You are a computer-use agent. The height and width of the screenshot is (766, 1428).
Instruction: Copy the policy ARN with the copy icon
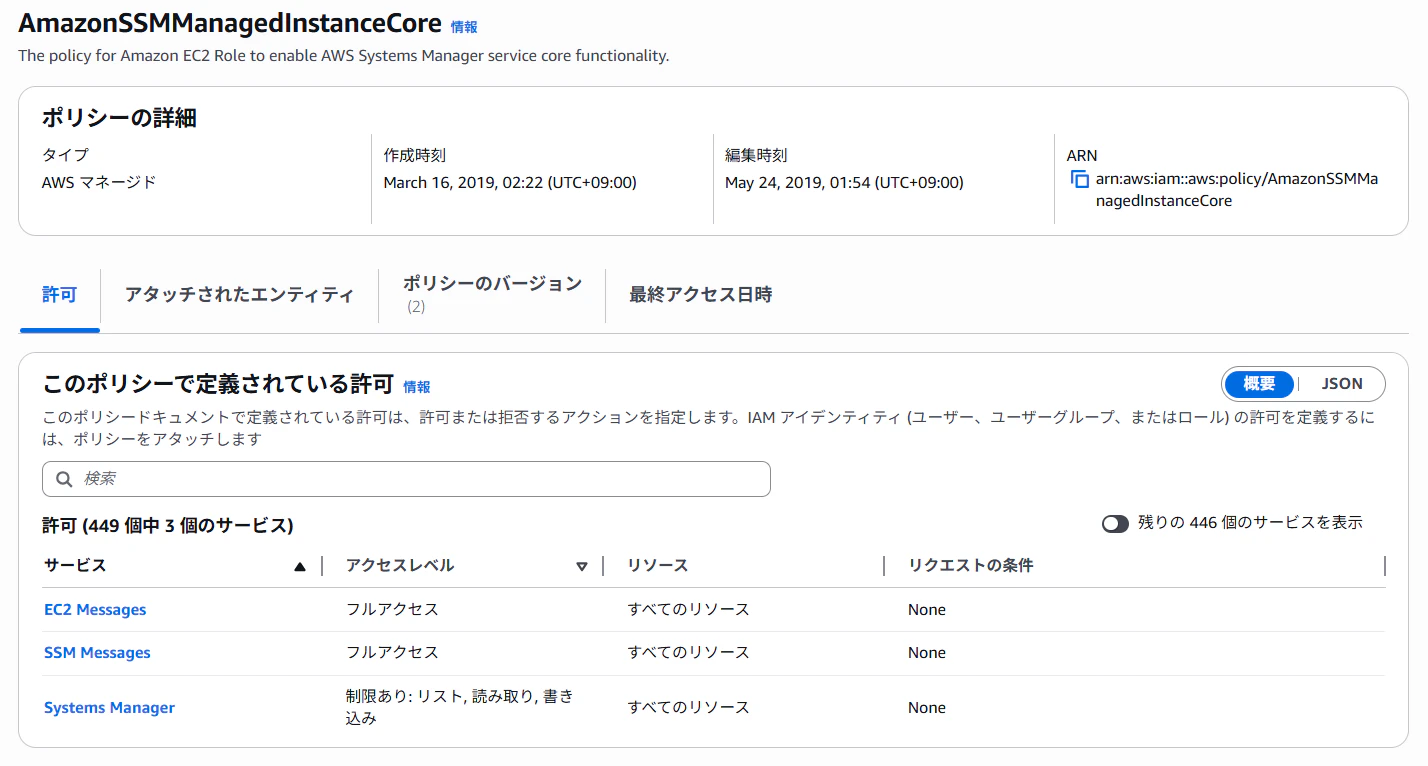tap(1079, 180)
